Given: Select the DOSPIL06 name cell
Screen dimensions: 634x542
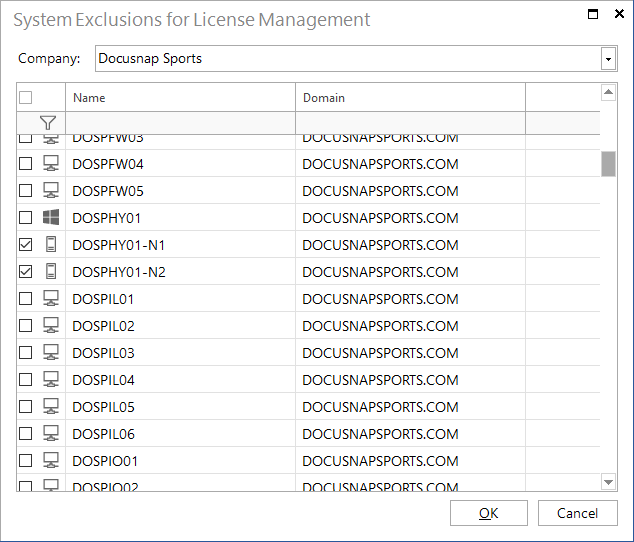Looking at the screenshot, I should [180, 434].
